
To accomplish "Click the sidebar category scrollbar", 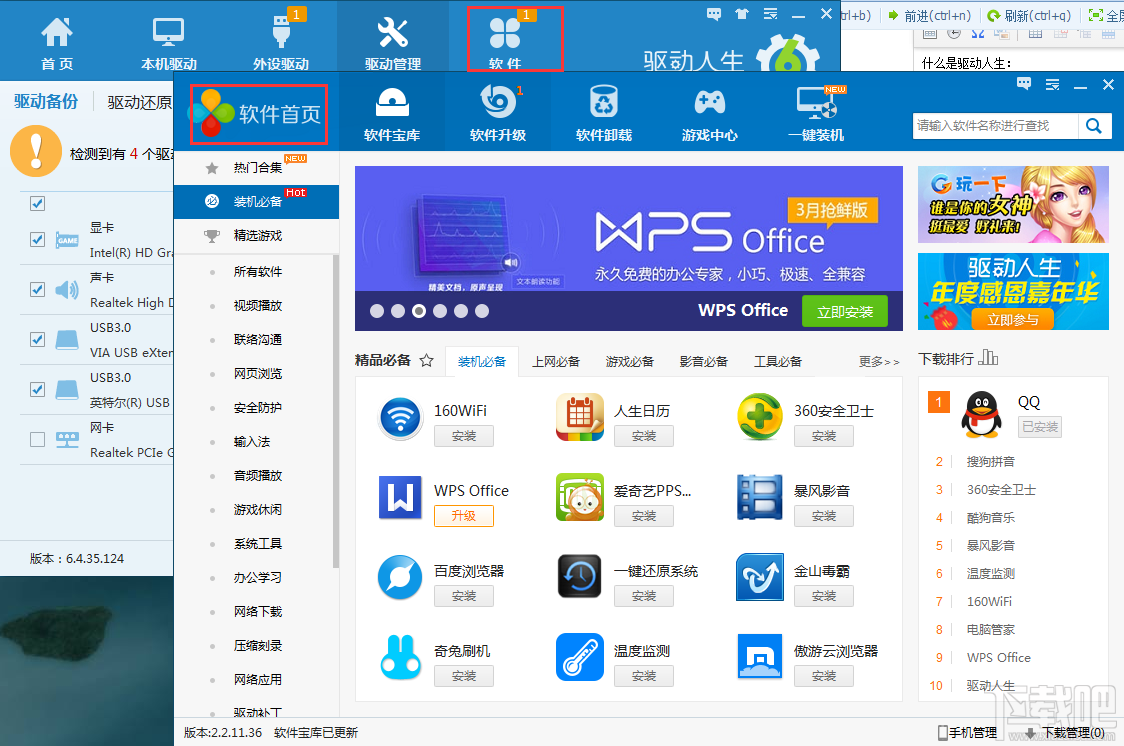I will click(x=335, y=412).
